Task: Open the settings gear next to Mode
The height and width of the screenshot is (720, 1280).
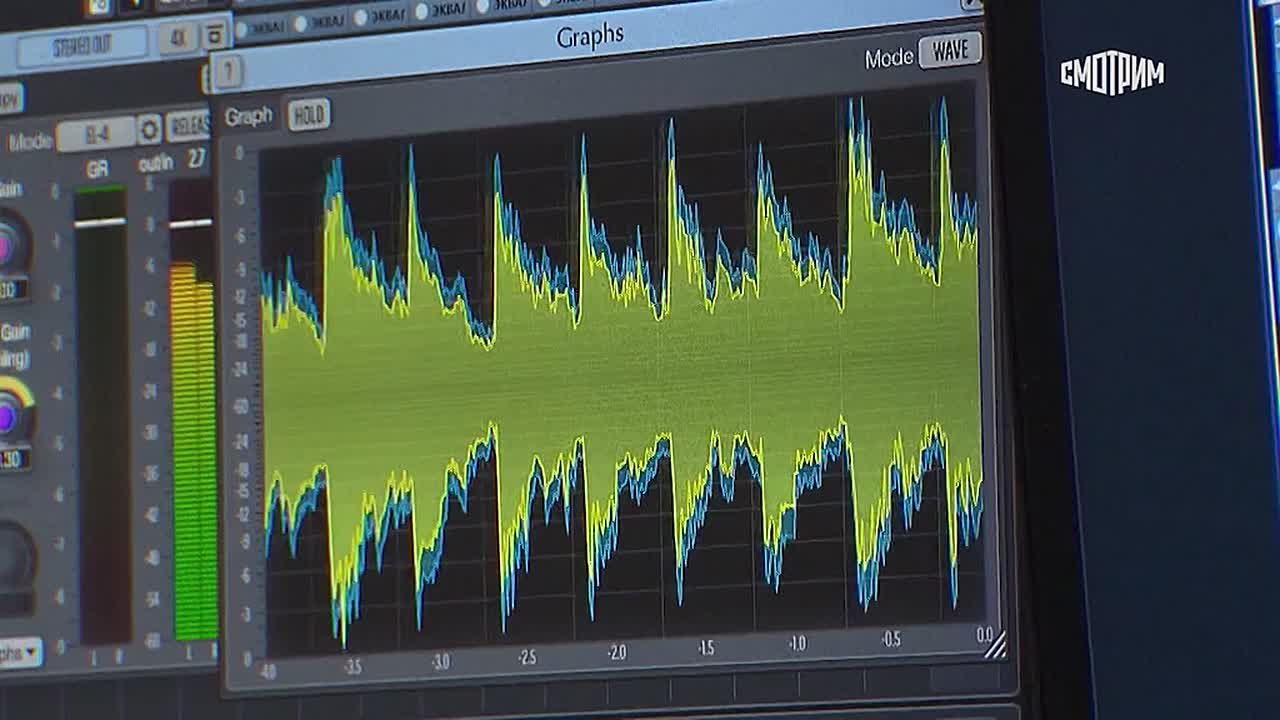Action: tap(149, 129)
